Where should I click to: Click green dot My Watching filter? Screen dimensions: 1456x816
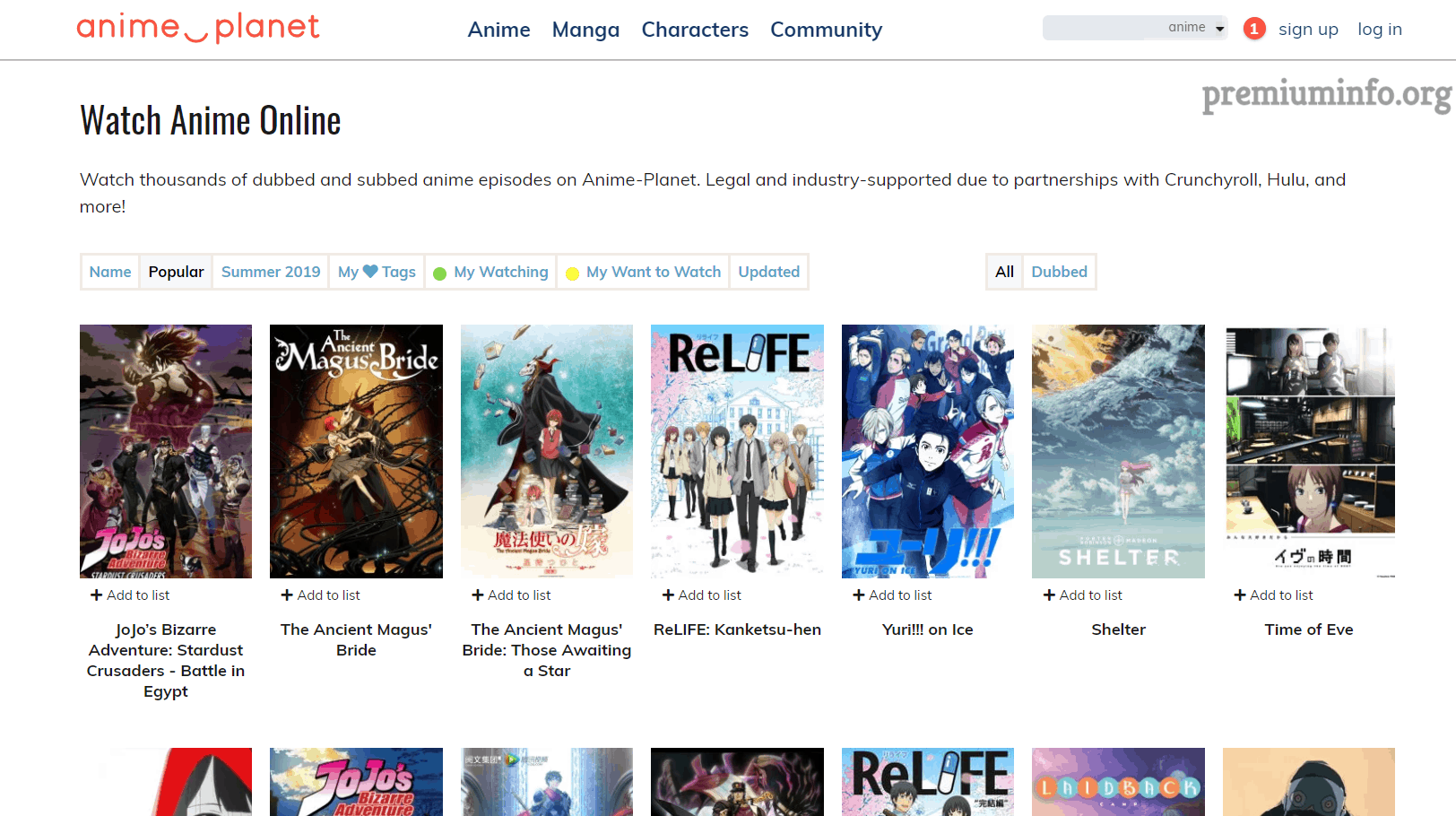(x=490, y=272)
